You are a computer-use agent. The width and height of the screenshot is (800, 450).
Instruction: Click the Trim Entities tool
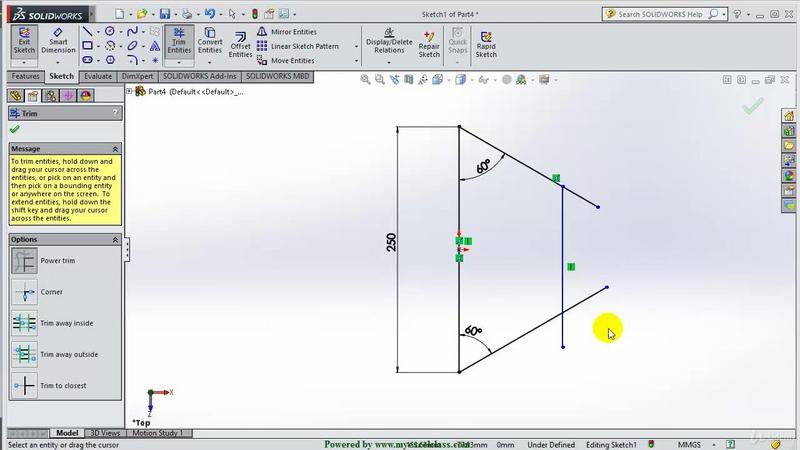179,41
